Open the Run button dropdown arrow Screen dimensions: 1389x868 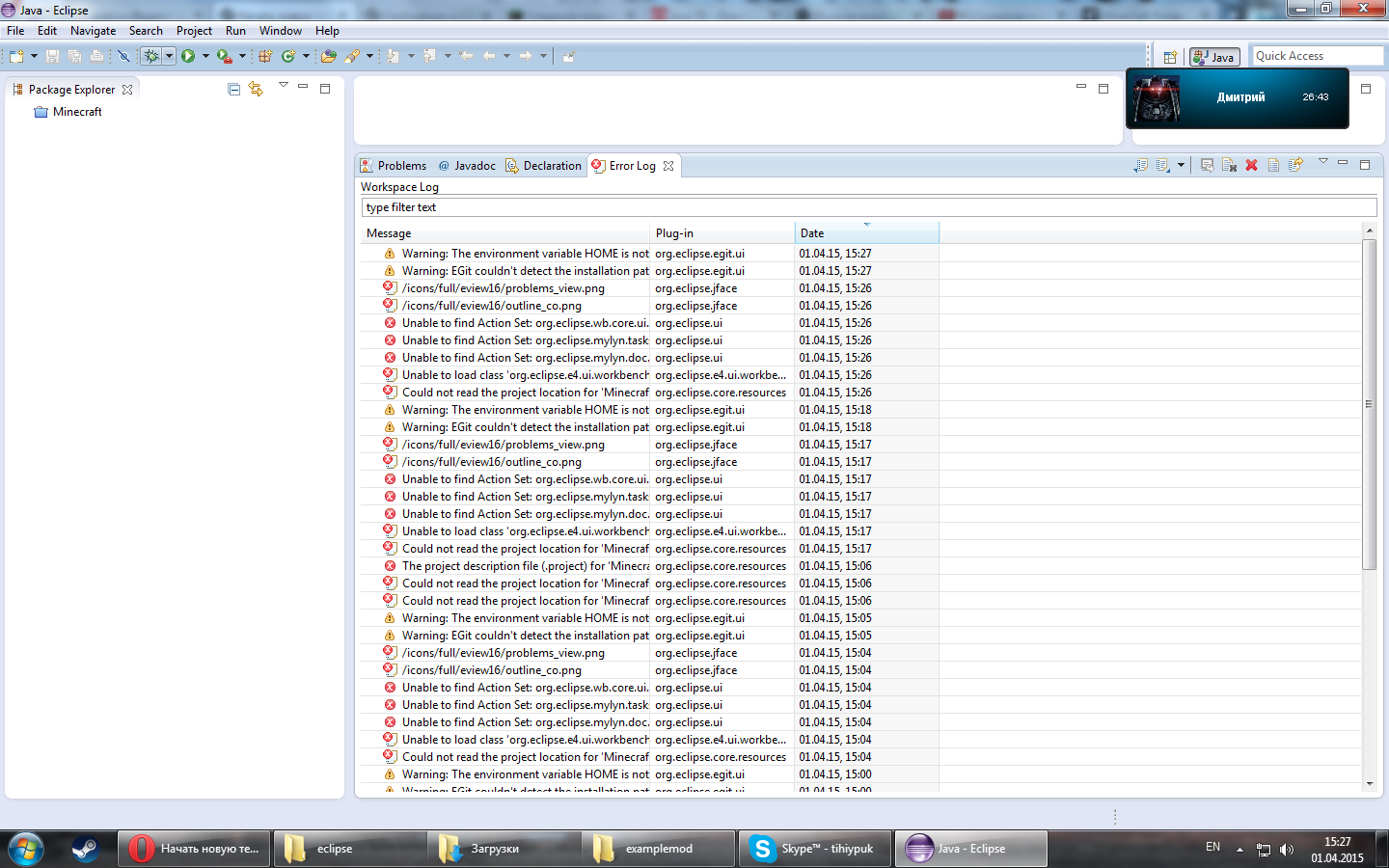coord(205,56)
